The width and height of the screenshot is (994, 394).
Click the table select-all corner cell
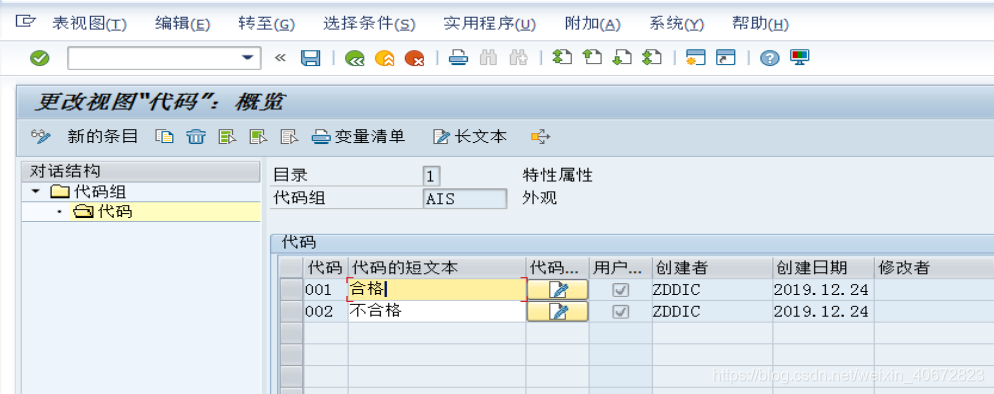pyautogui.click(x=292, y=268)
